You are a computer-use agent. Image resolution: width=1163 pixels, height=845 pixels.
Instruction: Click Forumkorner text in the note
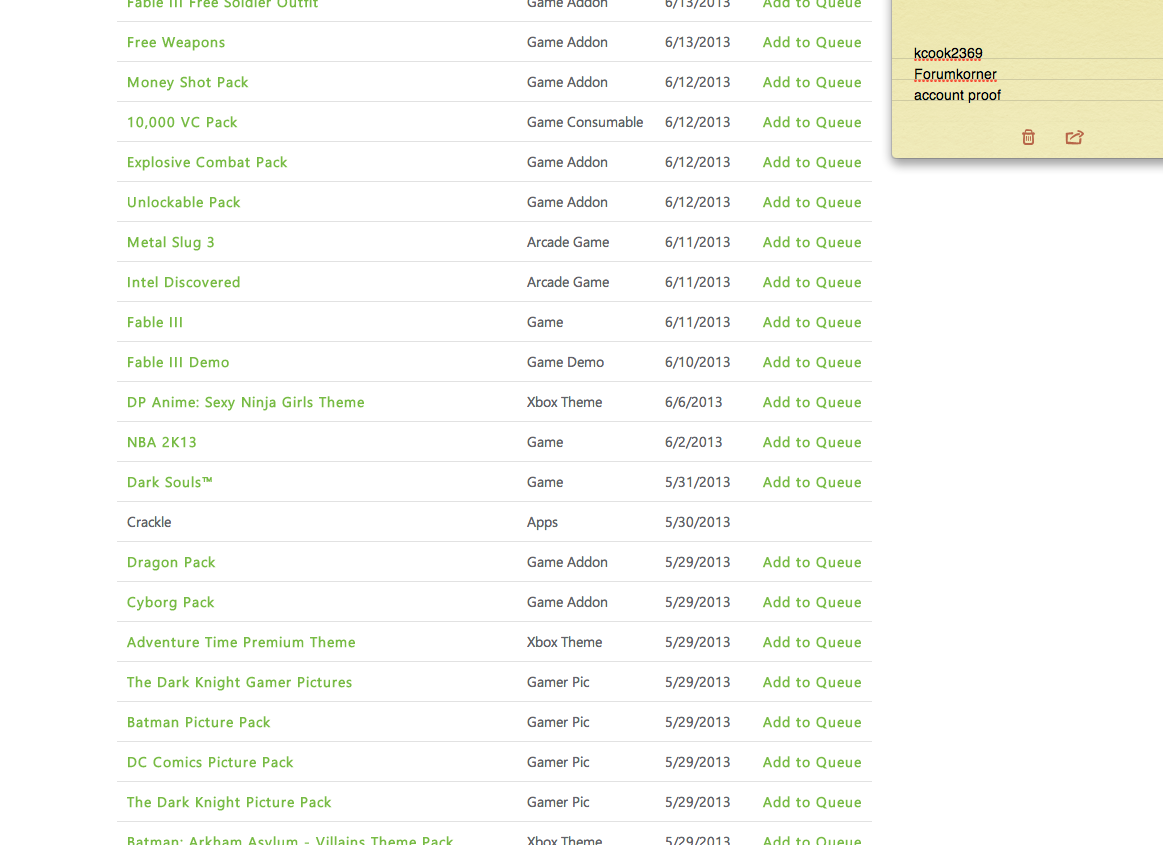click(955, 74)
